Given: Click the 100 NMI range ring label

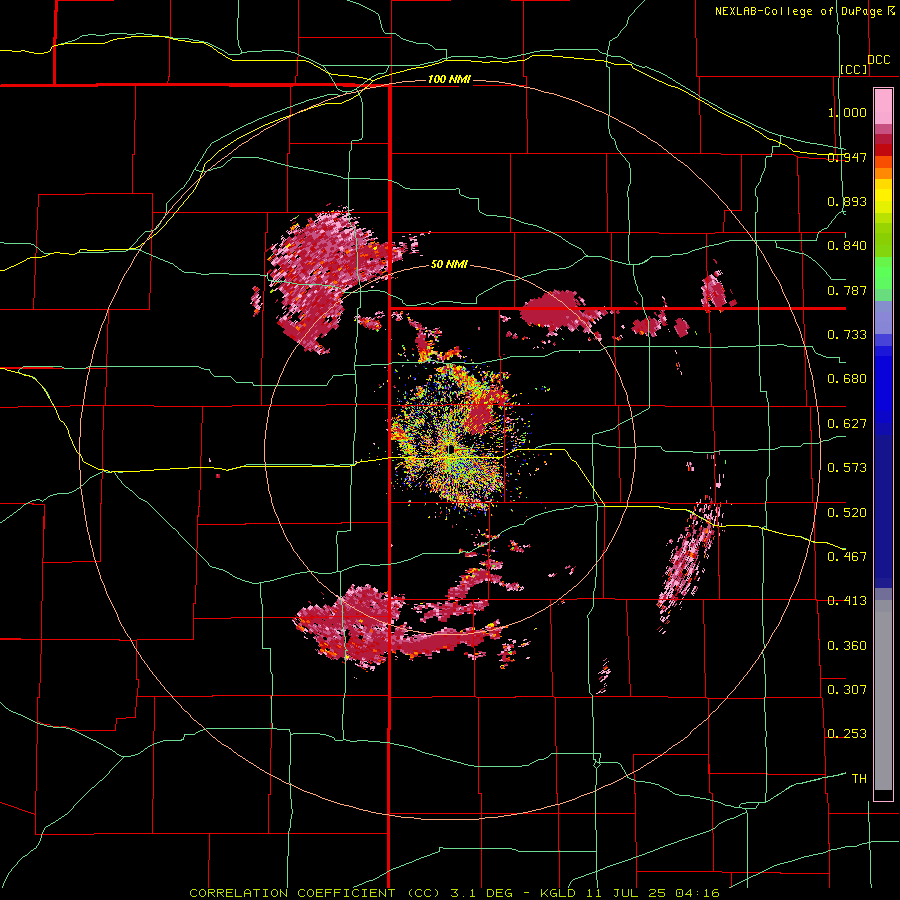Looking at the screenshot, I should tap(449, 79).
